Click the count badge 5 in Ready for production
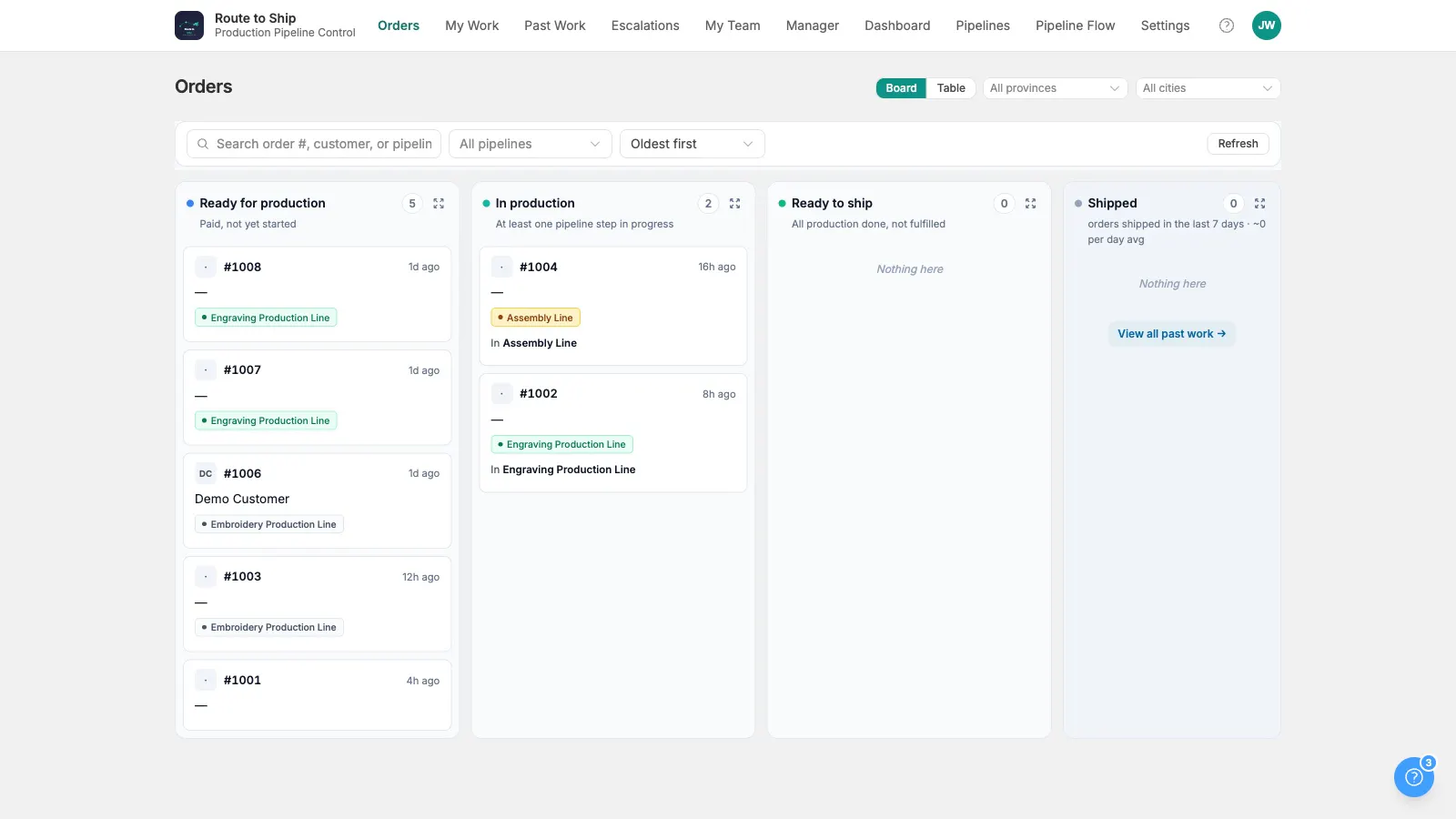This screenshot has height=819, width=1456. pos(412,204)
